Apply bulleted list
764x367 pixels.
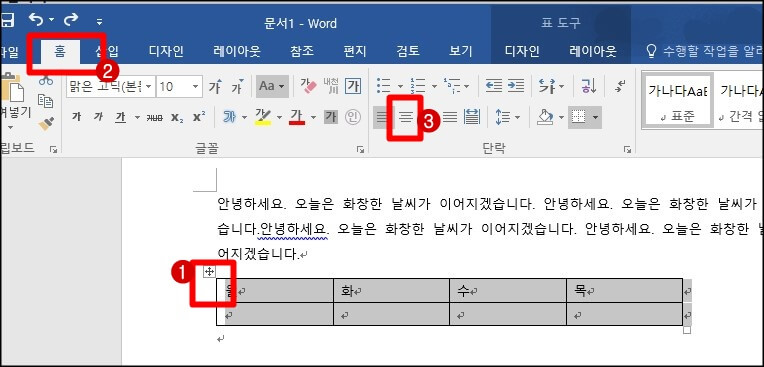point(384,86)
